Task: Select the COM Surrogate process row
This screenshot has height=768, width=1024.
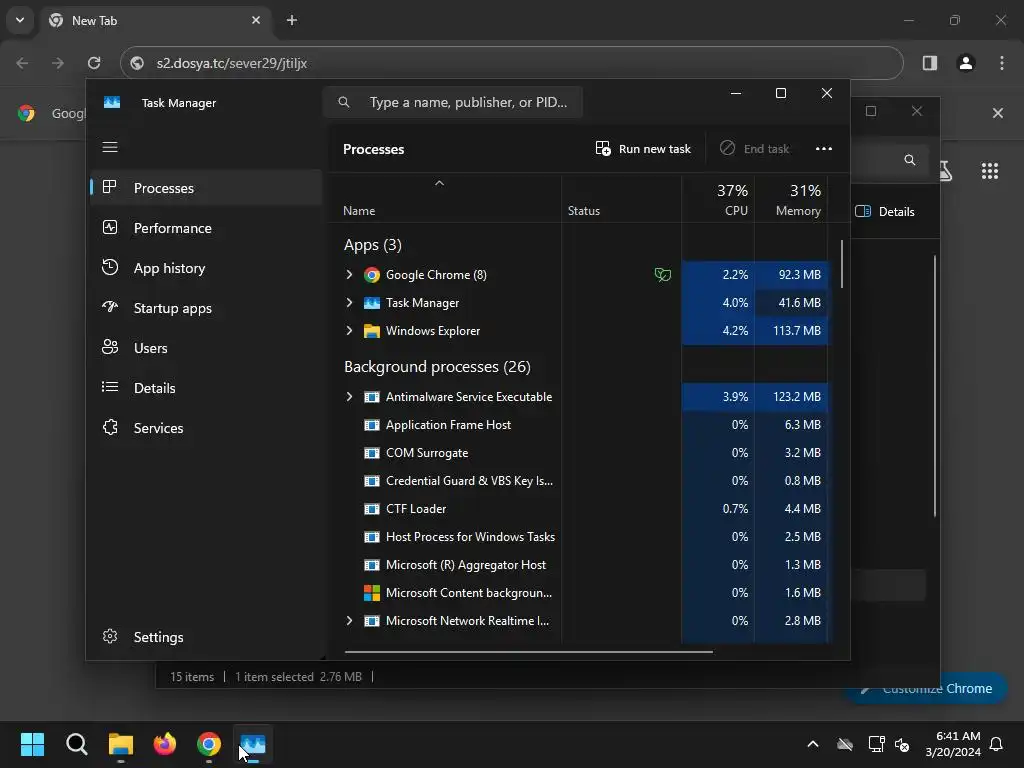Action: point(578,453)
